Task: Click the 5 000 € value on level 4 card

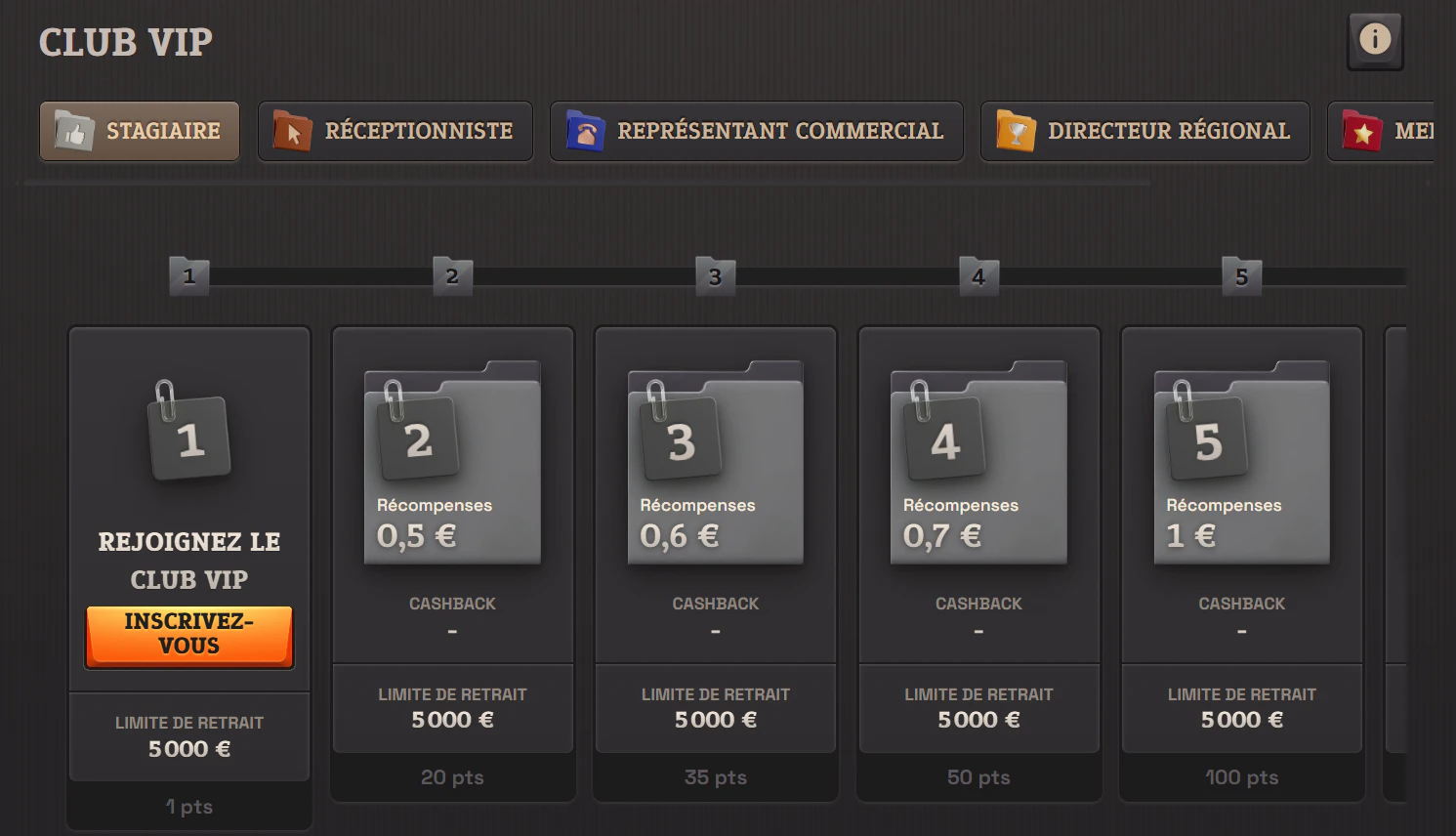Action: (x=978, y=720)
